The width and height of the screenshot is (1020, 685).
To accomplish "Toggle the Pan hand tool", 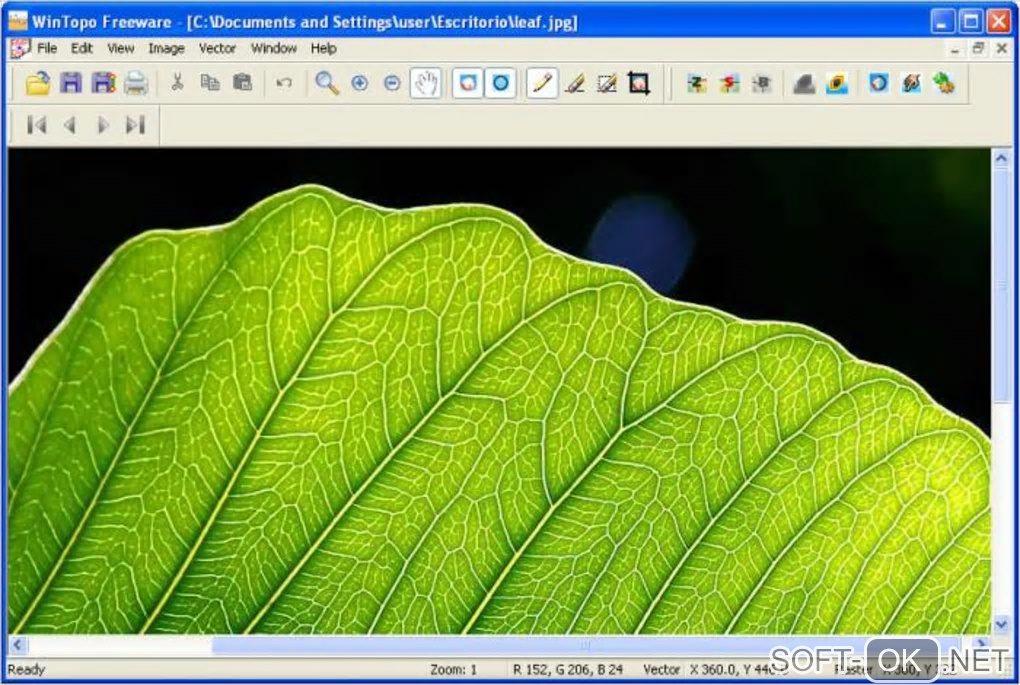I will tap(426, 83).
